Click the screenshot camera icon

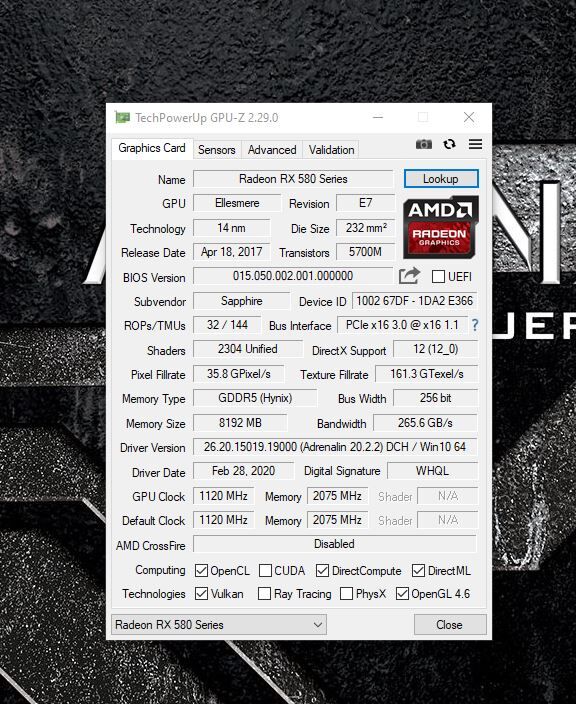click(x=423, y=144)
